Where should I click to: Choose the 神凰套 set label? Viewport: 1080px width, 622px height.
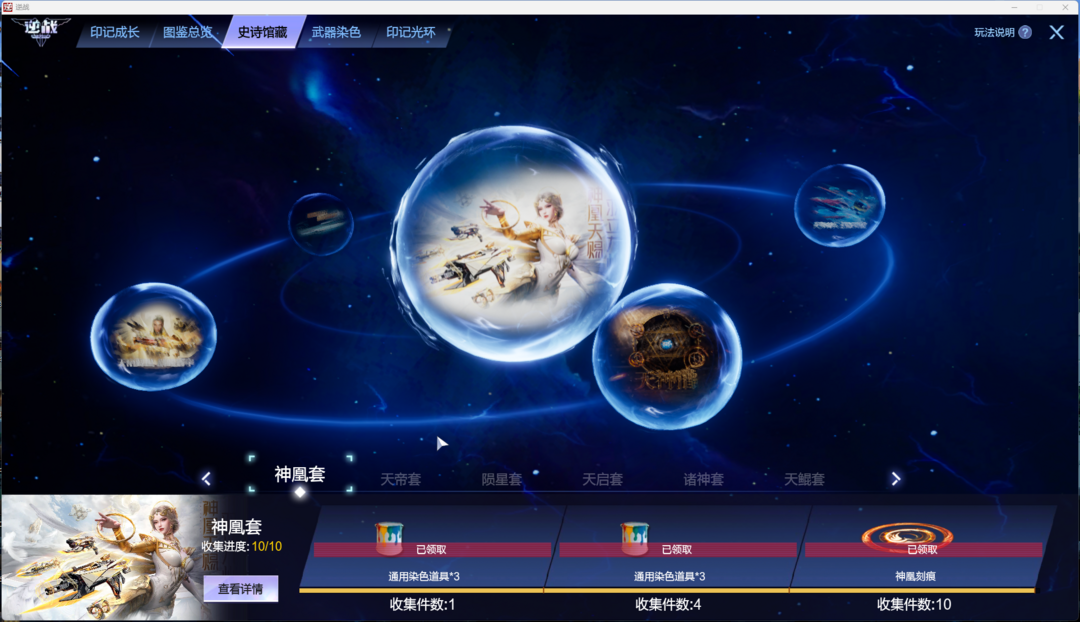coord(300,474)
